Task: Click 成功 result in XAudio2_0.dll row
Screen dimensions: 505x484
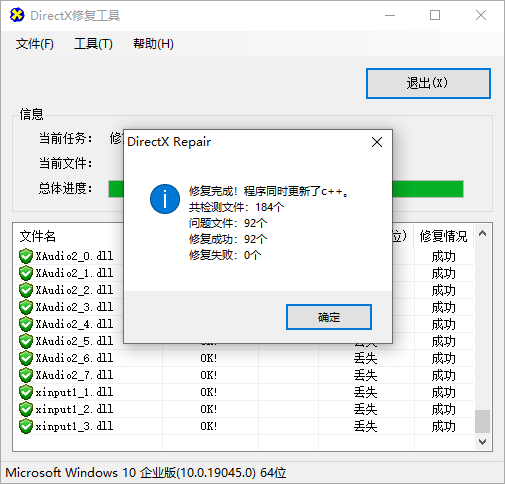Action: [443, 256]
